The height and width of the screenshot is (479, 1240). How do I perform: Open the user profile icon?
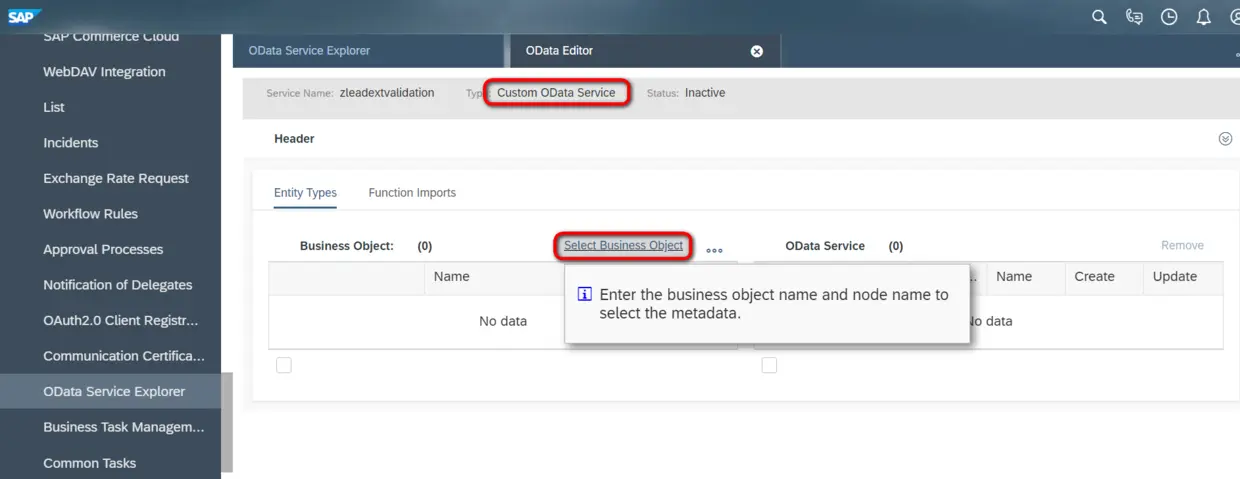1235,17
